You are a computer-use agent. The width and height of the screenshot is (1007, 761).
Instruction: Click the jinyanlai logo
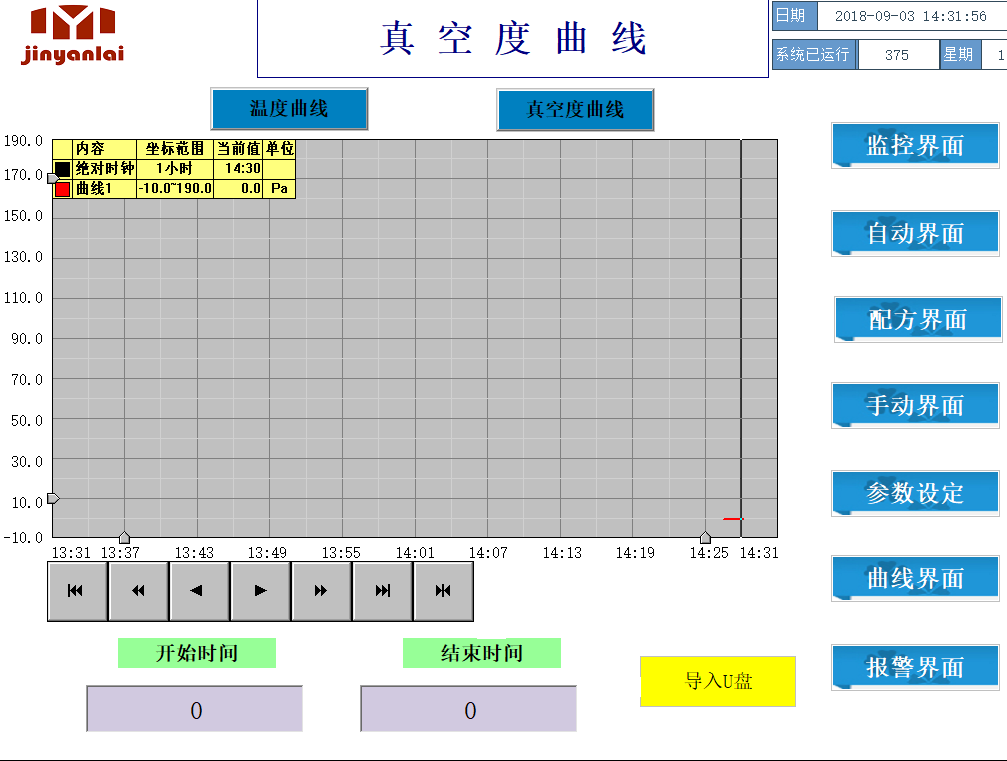coord(73,34)
